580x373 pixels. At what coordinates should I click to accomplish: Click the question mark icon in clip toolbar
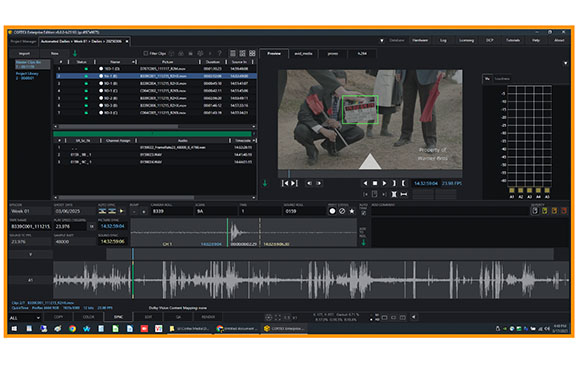219,53
